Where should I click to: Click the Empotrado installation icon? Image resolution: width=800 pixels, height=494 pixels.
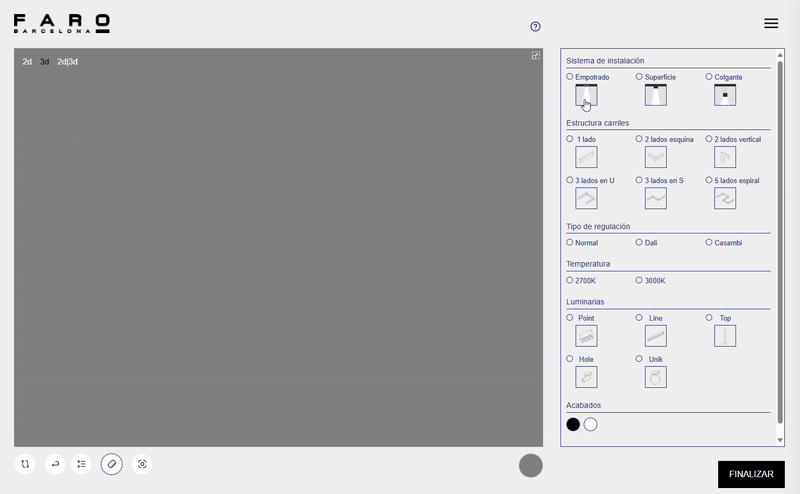586,95
